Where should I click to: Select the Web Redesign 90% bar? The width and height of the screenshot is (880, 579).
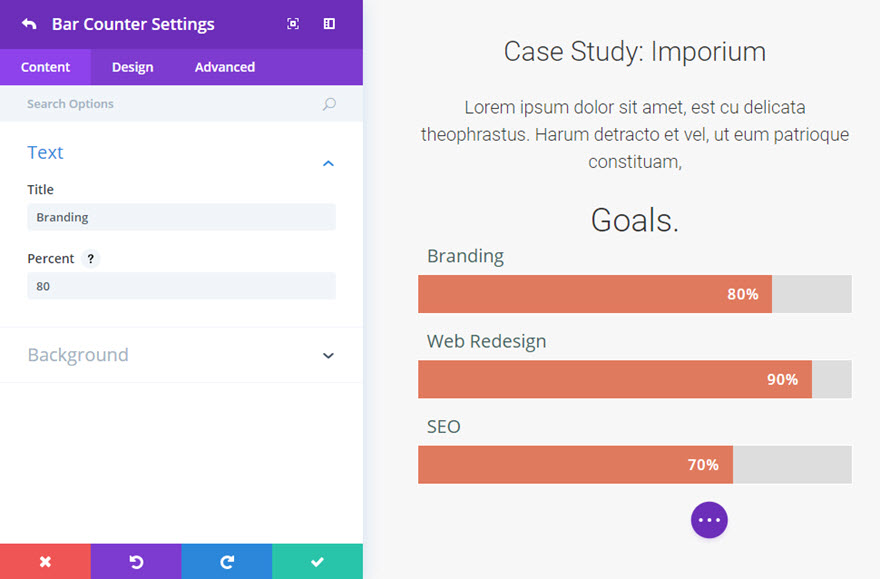[x=635, y=379]
